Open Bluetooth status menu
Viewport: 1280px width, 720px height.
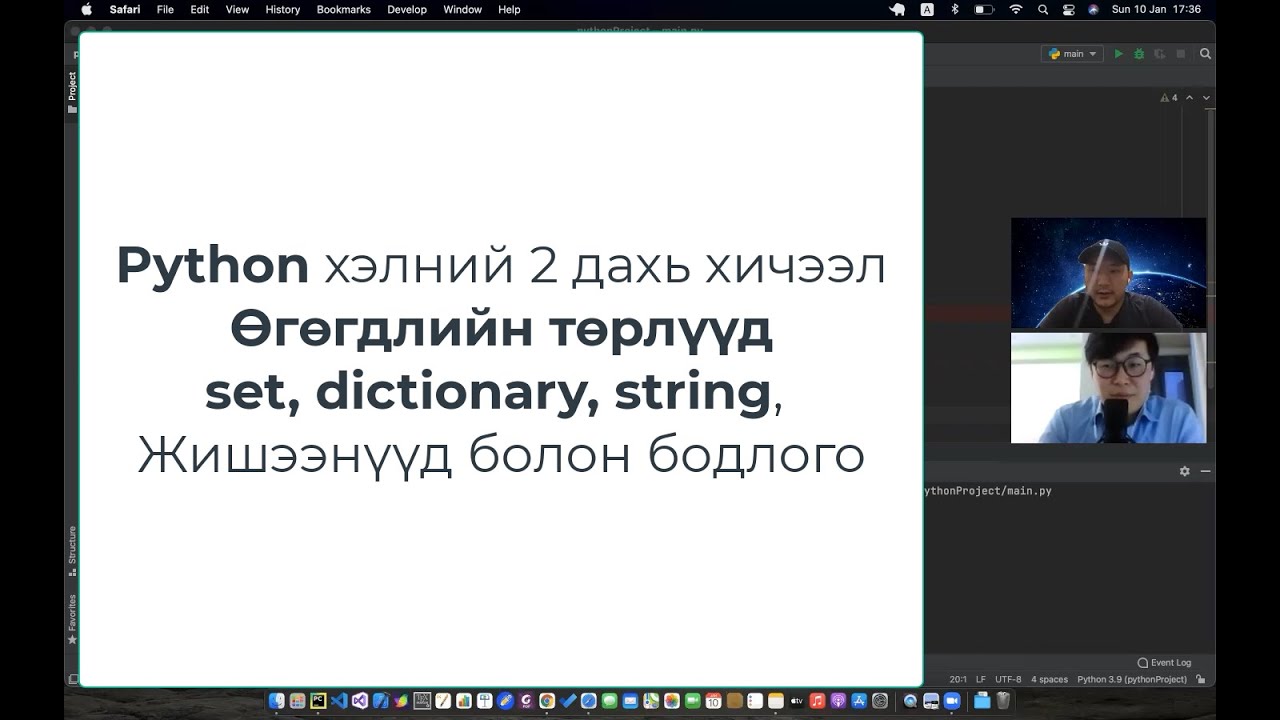click(955, 9)
